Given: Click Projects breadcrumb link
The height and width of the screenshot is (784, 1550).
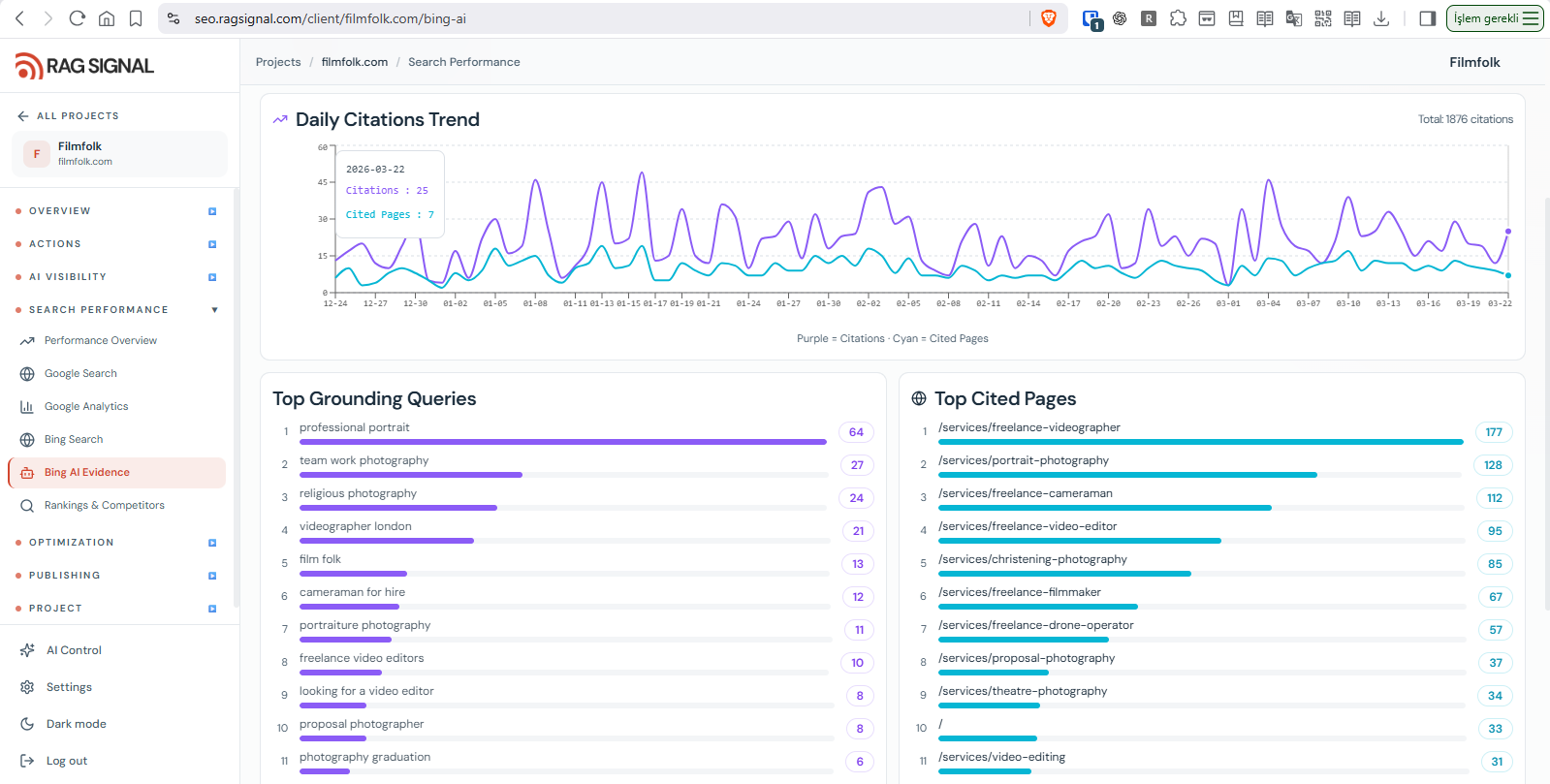Looking at the screenshot, I should 278,62.
